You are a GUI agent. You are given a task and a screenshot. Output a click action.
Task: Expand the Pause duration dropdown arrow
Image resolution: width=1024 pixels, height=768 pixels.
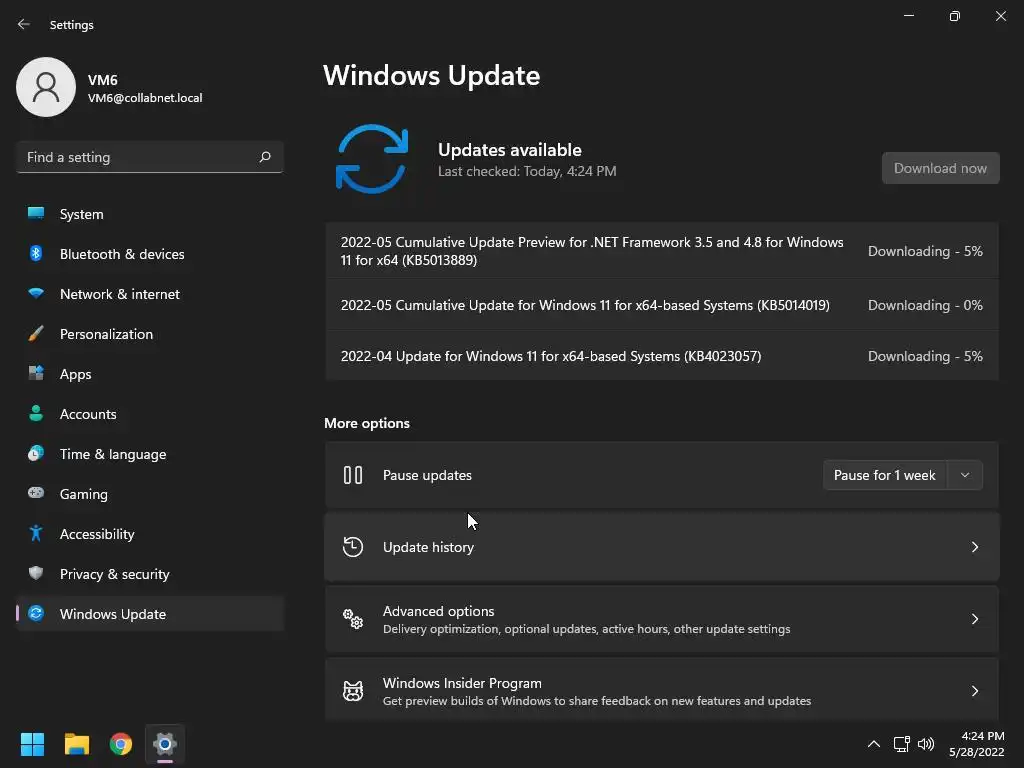(965, 475)
